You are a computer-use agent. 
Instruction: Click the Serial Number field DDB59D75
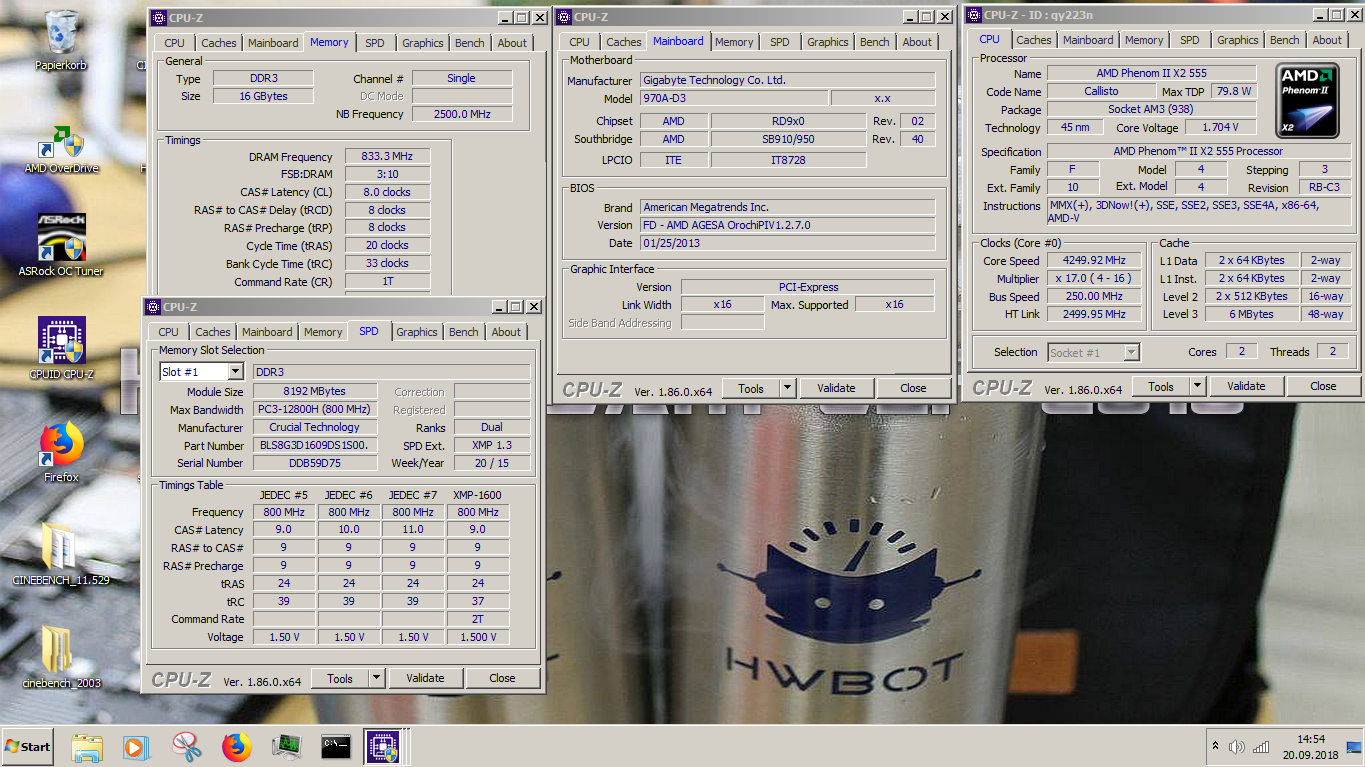pyautogui.click(x=314, y=463)
